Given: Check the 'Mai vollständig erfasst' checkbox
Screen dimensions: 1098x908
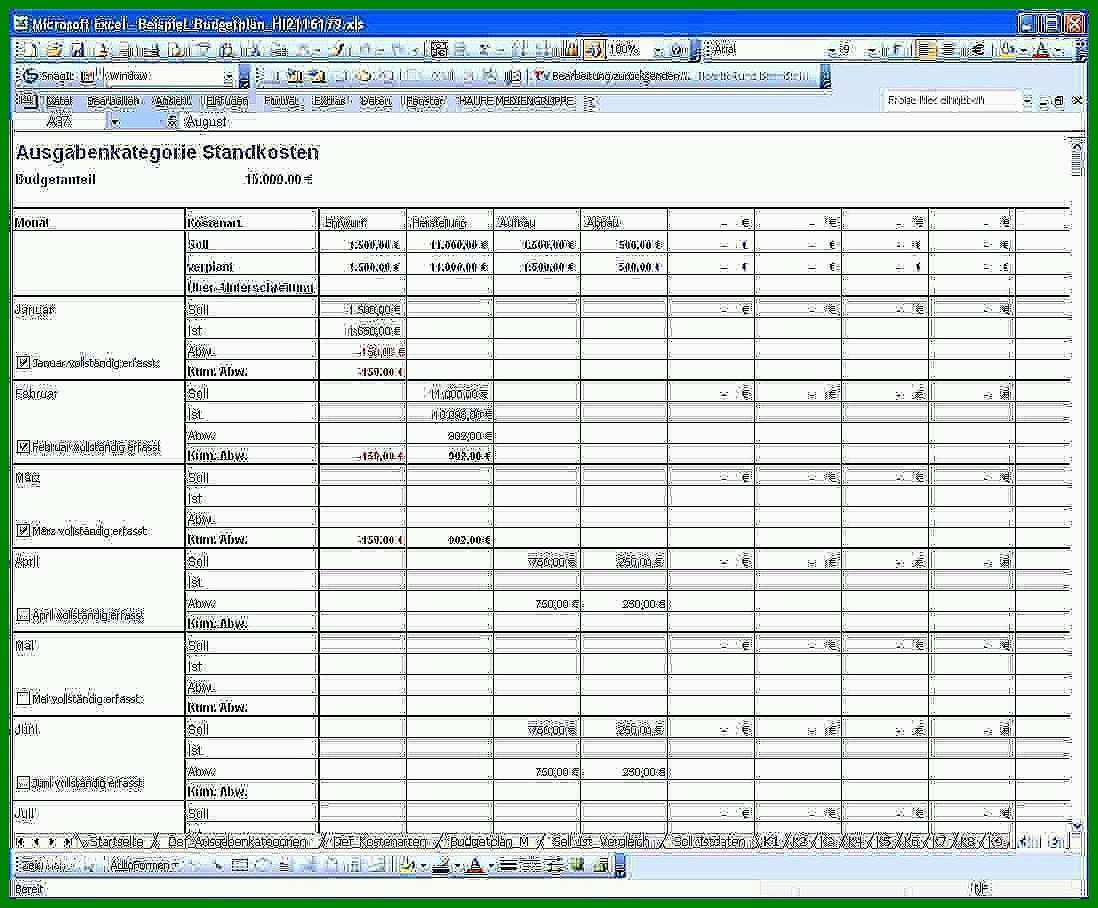Looking at the screenshot, I should 23,698.
